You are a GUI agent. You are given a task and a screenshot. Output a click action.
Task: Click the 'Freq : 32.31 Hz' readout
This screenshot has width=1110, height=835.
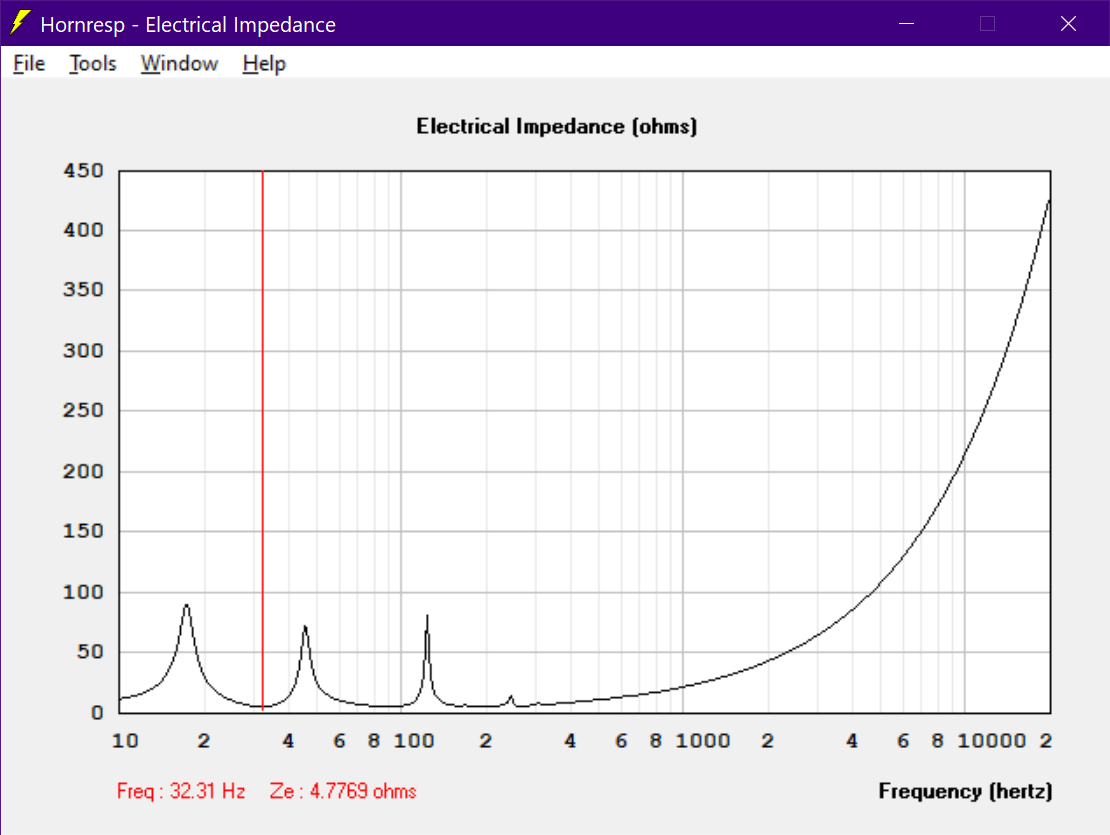click(181, 790)
